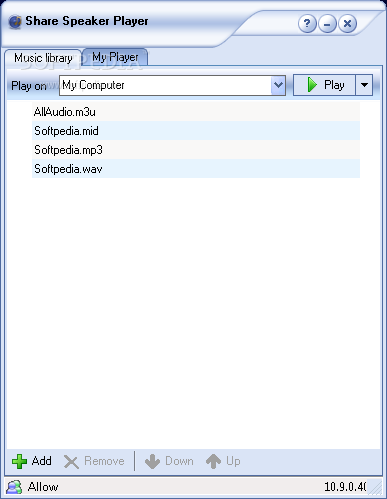387x499 pixels.
Task: Click the Allow user status icon
Action: 14,487
